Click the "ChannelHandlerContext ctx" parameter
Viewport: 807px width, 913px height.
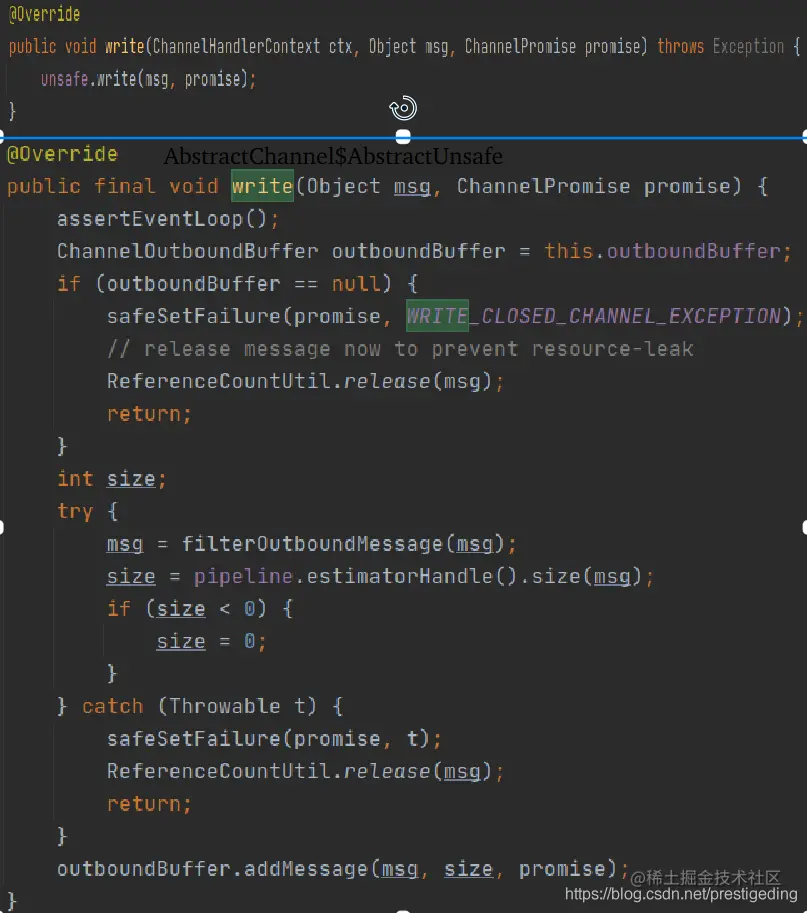252,47
